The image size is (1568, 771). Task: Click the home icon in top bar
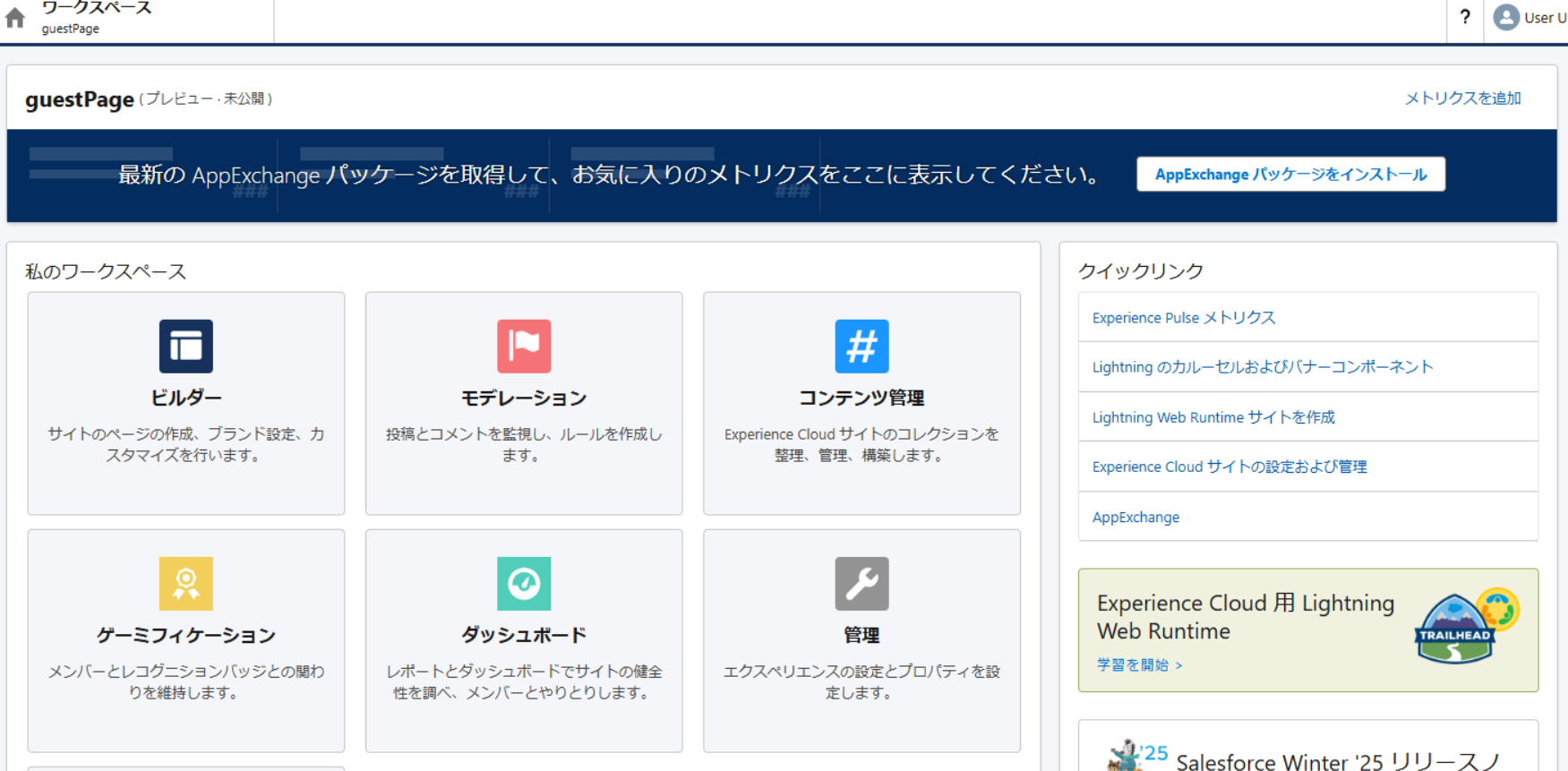[15, 18]
